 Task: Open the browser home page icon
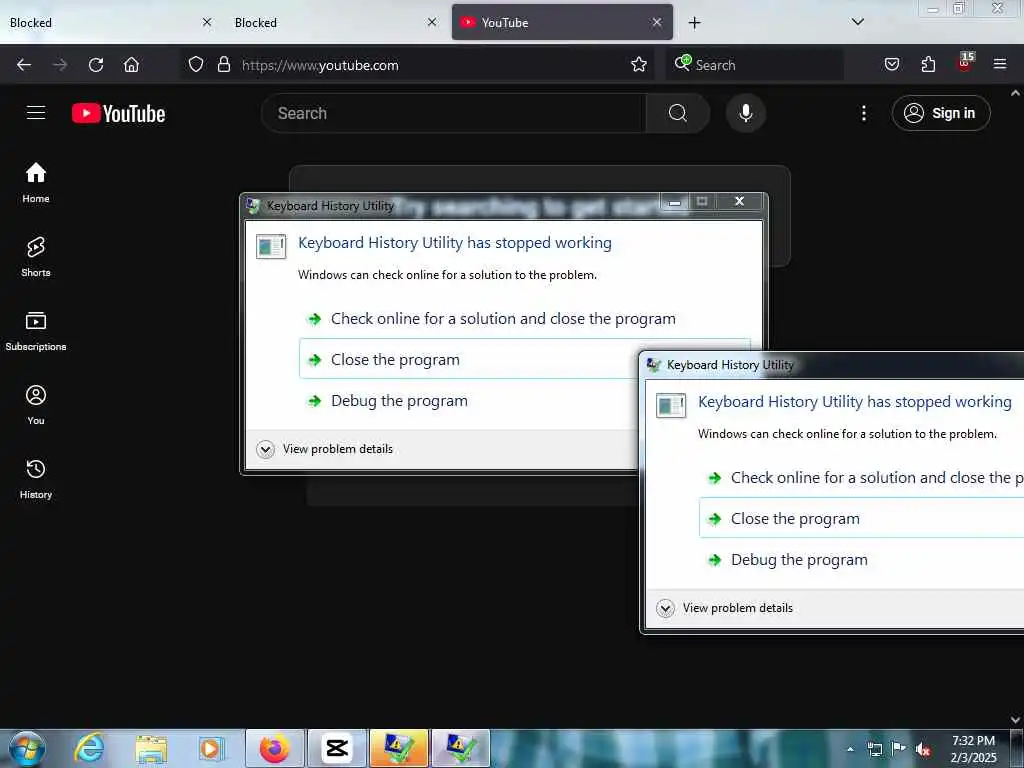pos(131,65)
